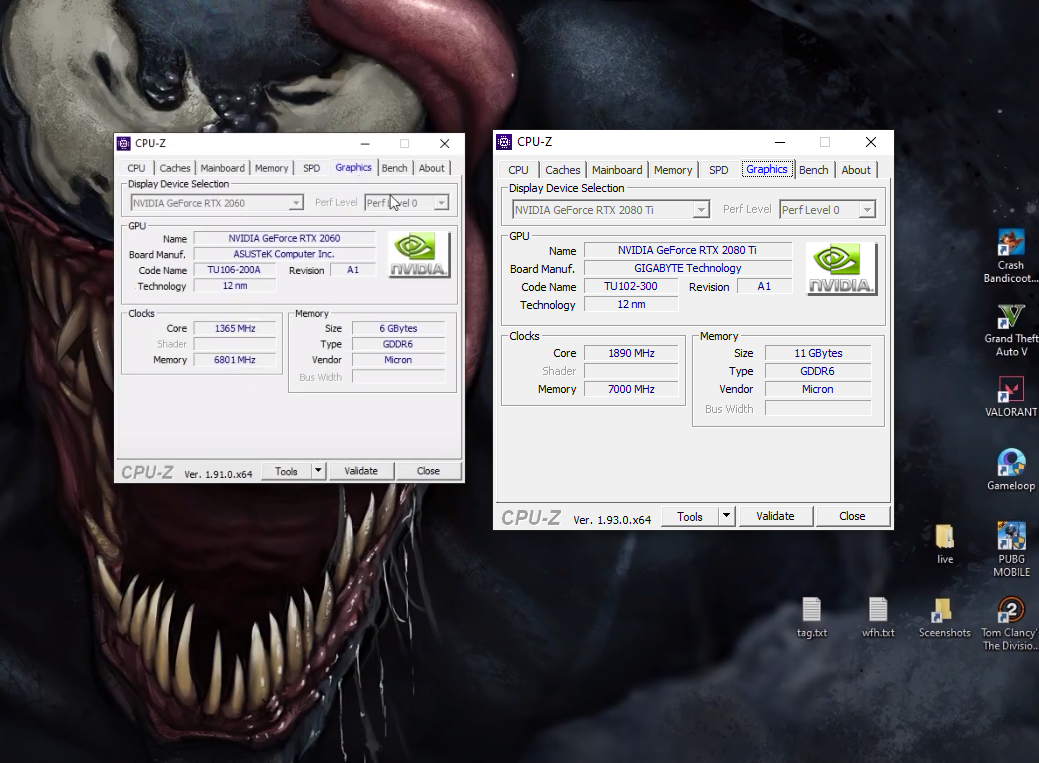Click the 1365 MHz core clock value
The height and width of the screenshot is (763, 1039).
235,328
